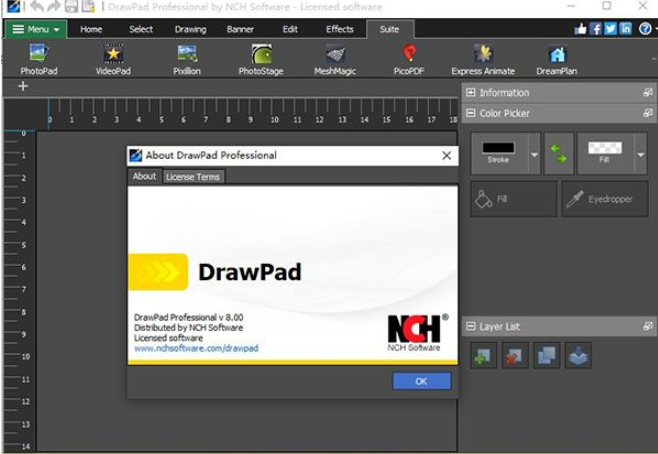This screenshot has width=658, height=454.
Task: Share on Facebook icon
Action: tap(595, 29)
